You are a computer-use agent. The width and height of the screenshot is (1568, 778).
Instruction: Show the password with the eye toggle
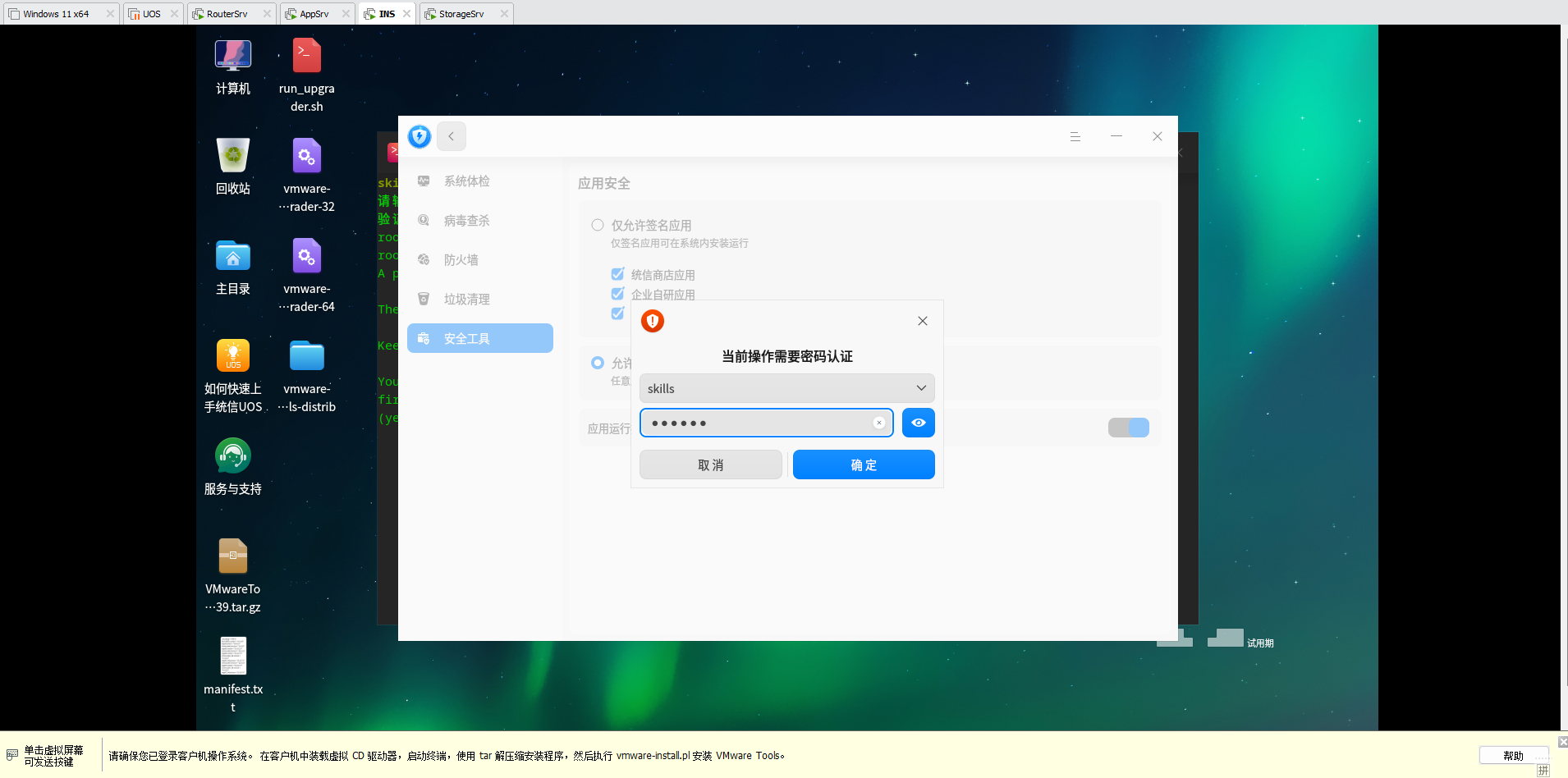coord(917,423)
